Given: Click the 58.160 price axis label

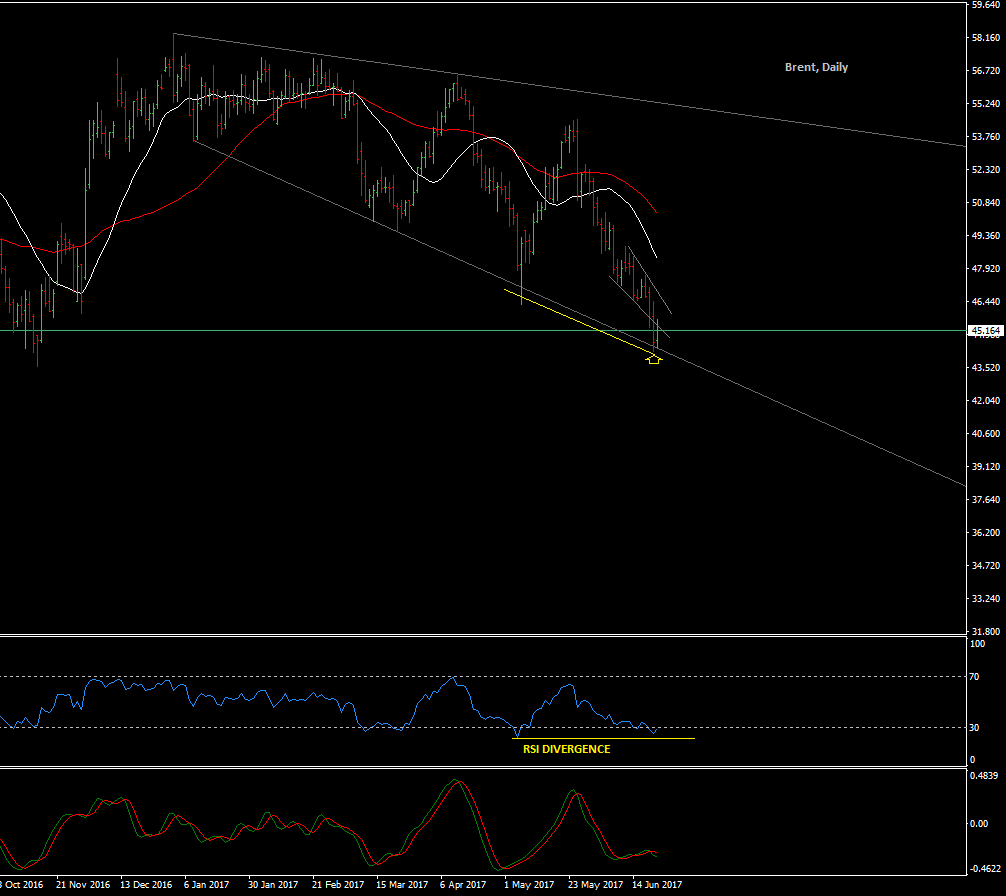Looking at the screenshot, I should point(986,38).
